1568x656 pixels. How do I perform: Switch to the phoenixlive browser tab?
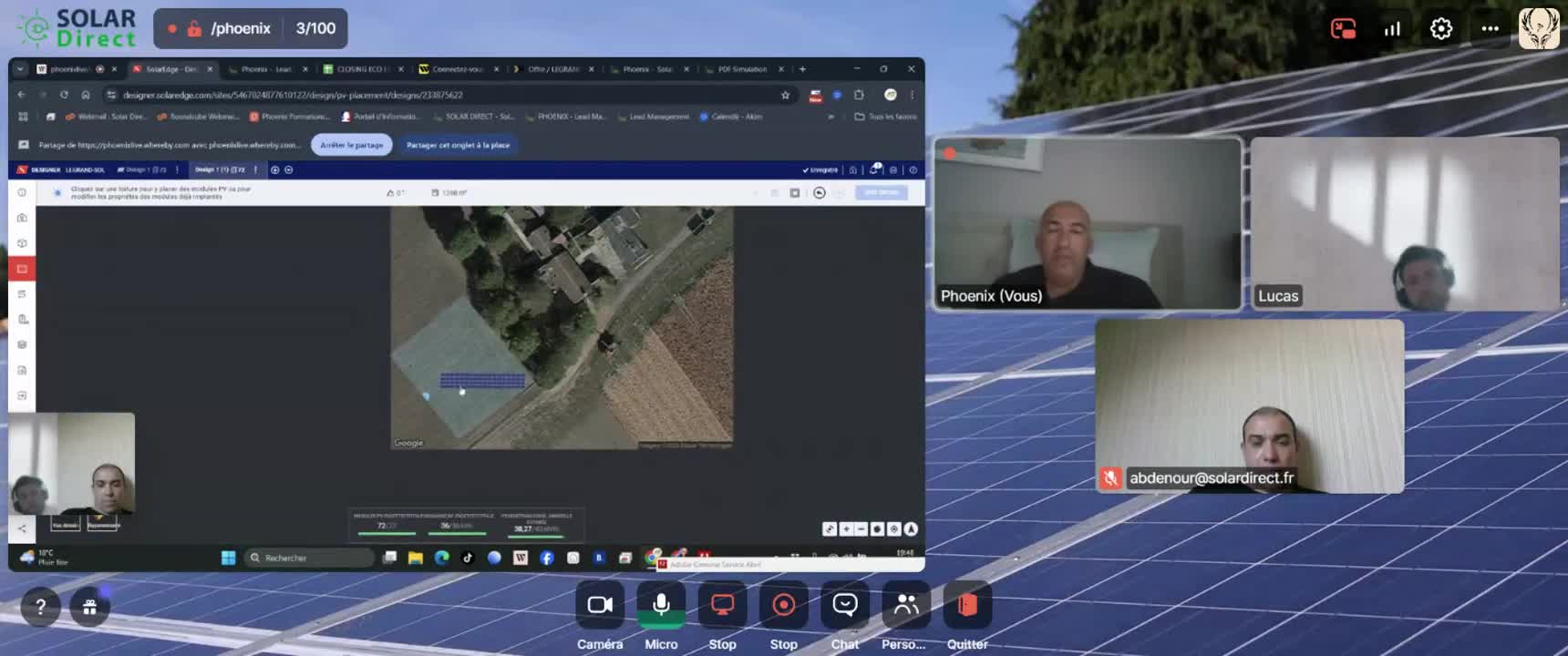pos(77,69)
